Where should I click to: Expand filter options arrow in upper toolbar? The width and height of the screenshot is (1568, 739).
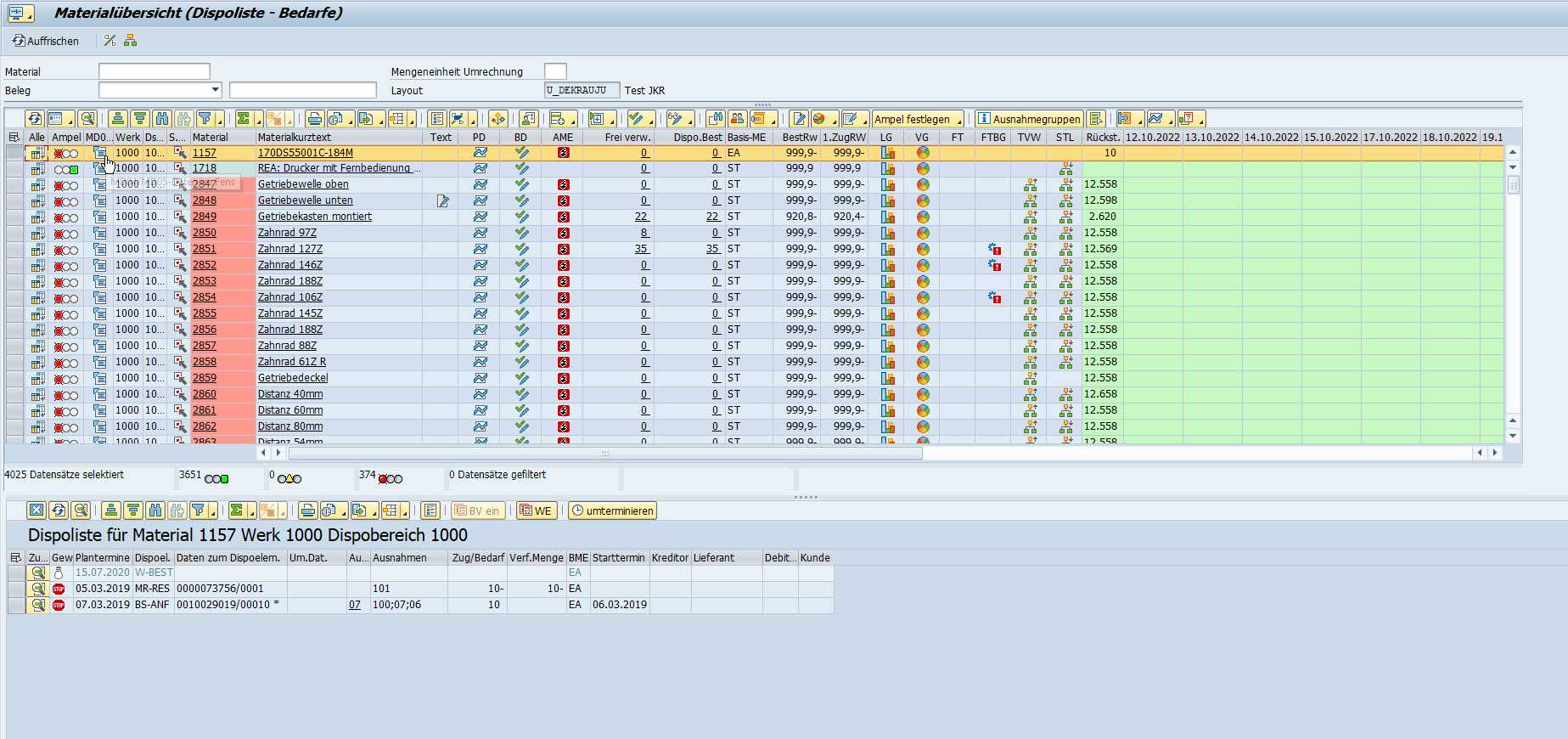pos(219,121)
